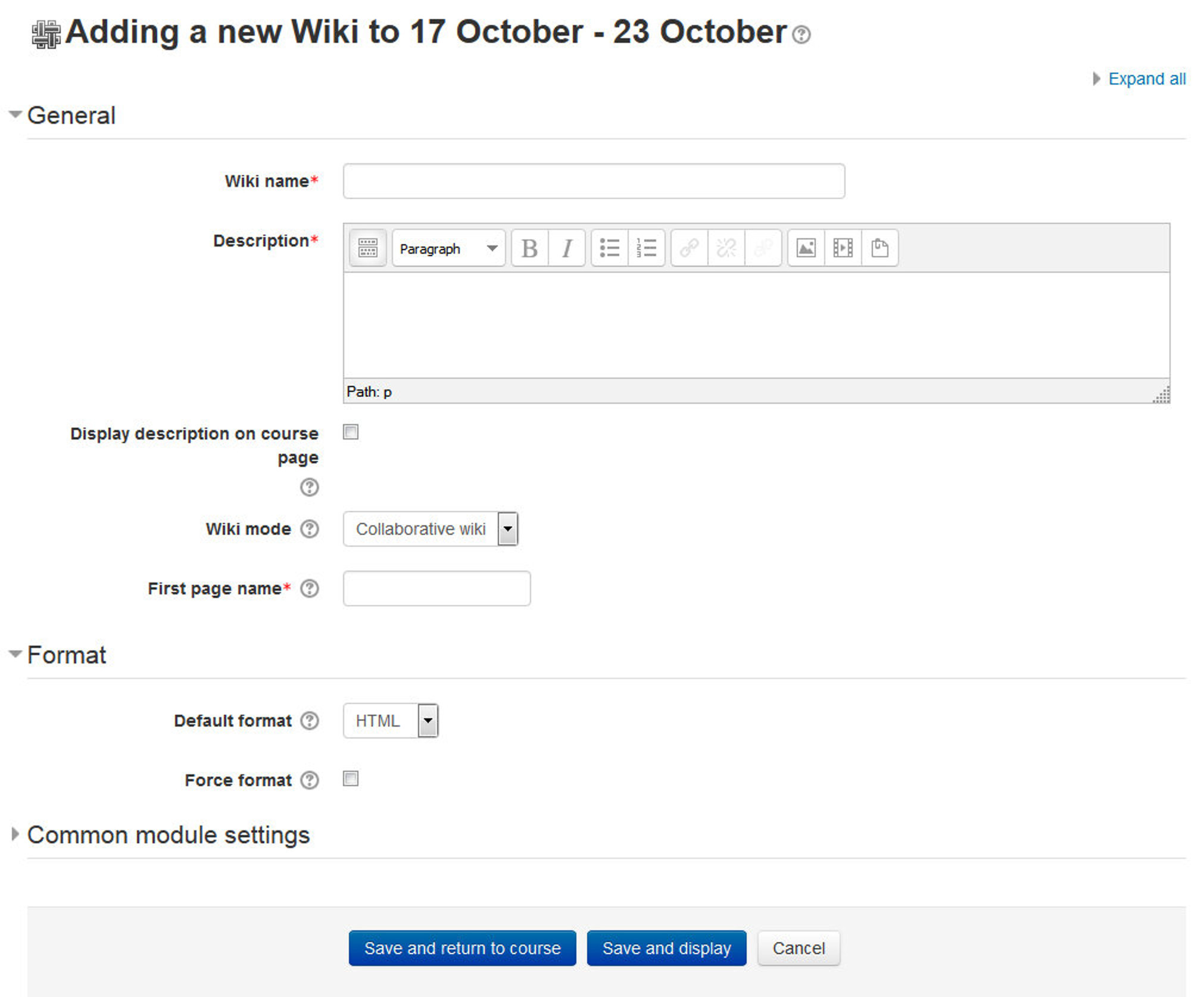1204x997 pixels.
Task: Insert a media file into the description
Action: coord(844,248)
